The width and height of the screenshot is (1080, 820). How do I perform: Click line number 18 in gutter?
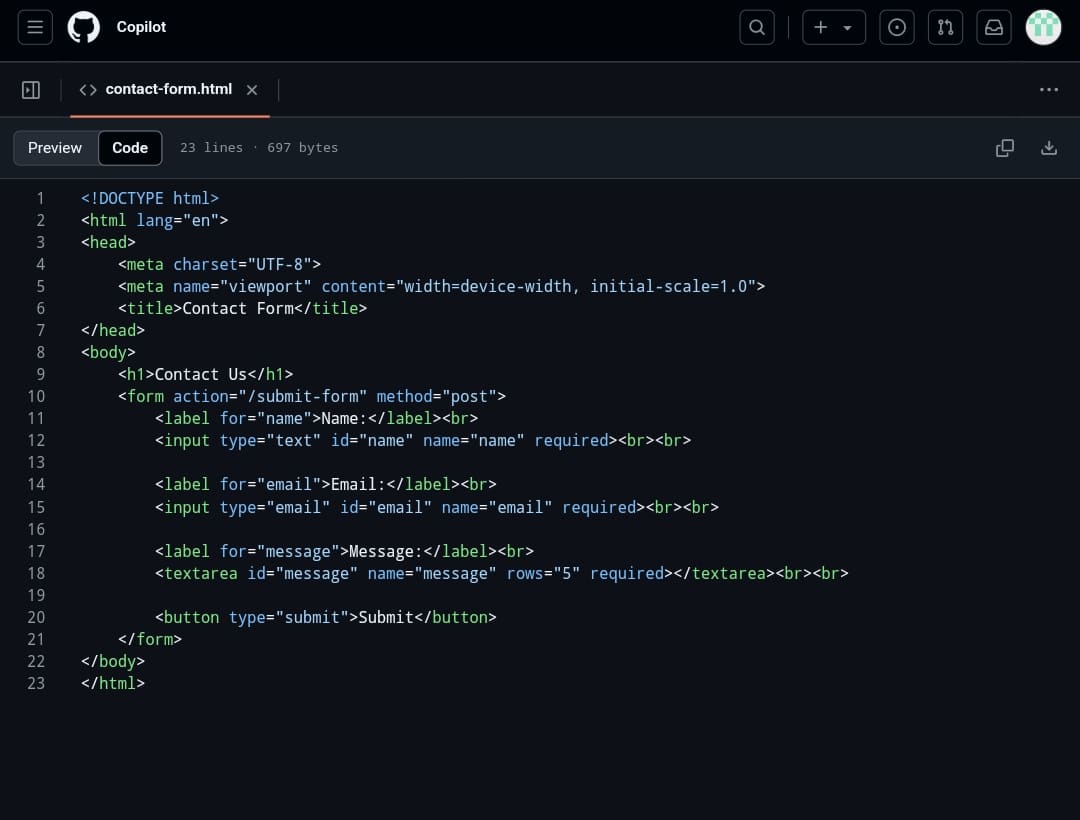pos(37,574)
